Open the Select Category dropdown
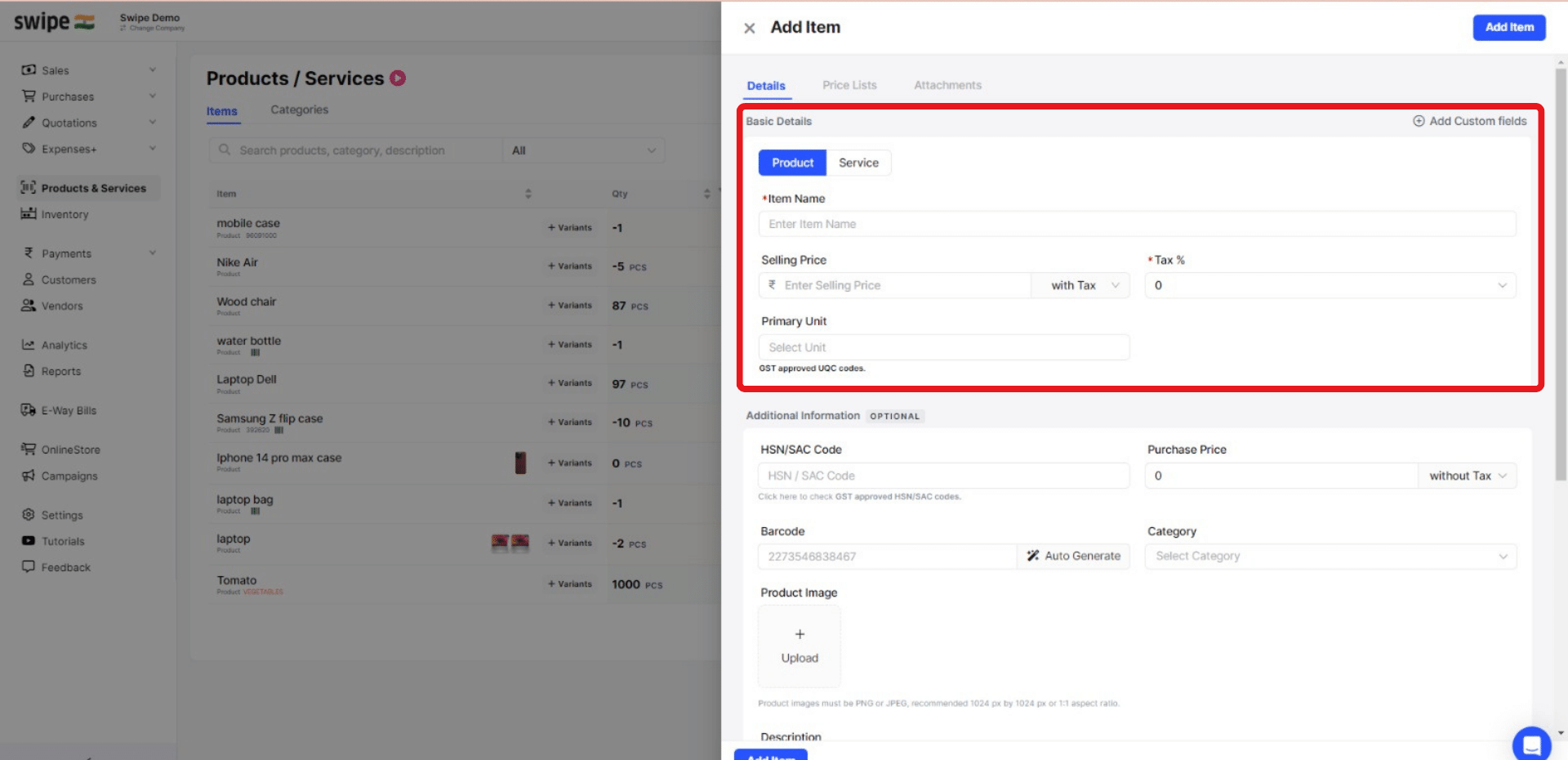 (1330, 556)
